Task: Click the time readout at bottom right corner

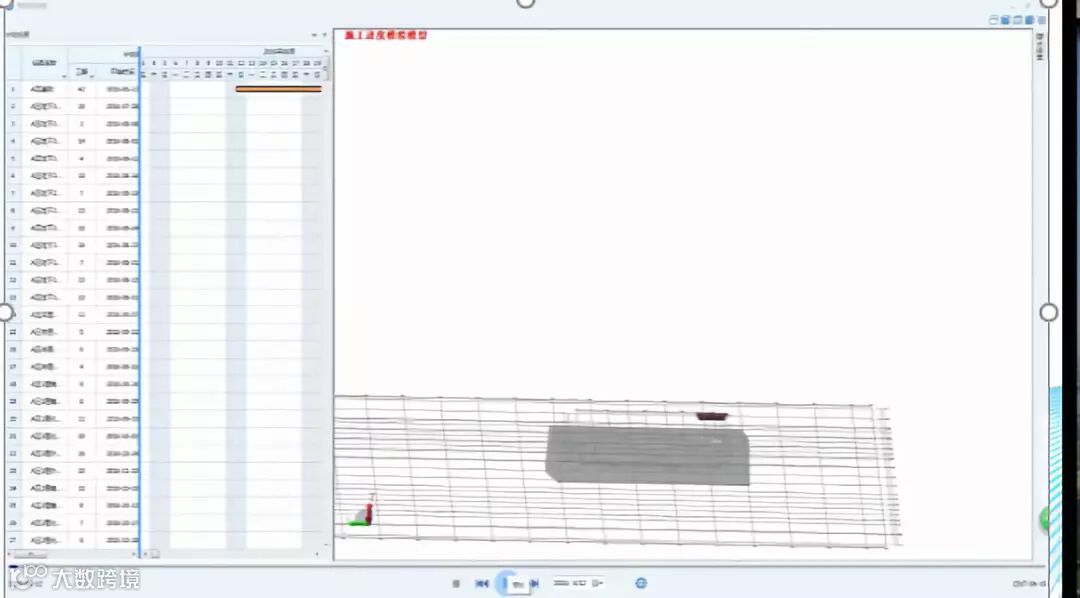Action: point(1029,584)
